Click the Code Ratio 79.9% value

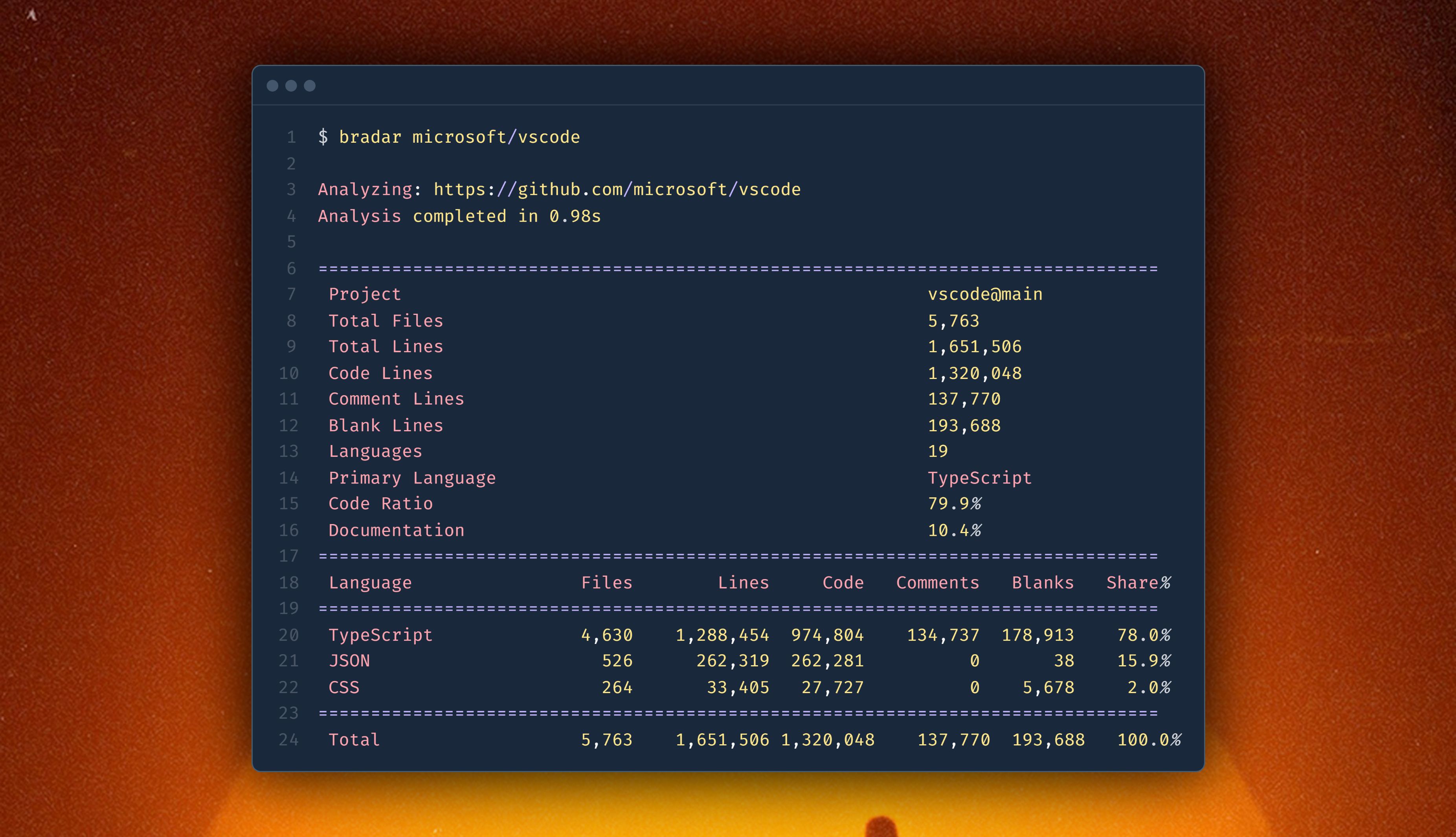[955, 503]
